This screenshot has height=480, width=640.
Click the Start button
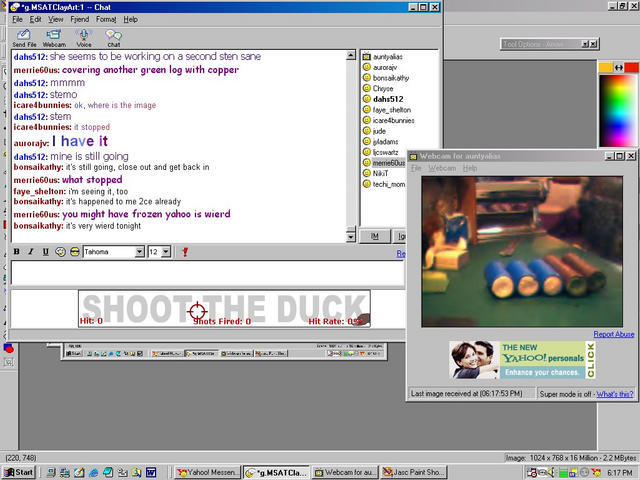coord(19,472)
